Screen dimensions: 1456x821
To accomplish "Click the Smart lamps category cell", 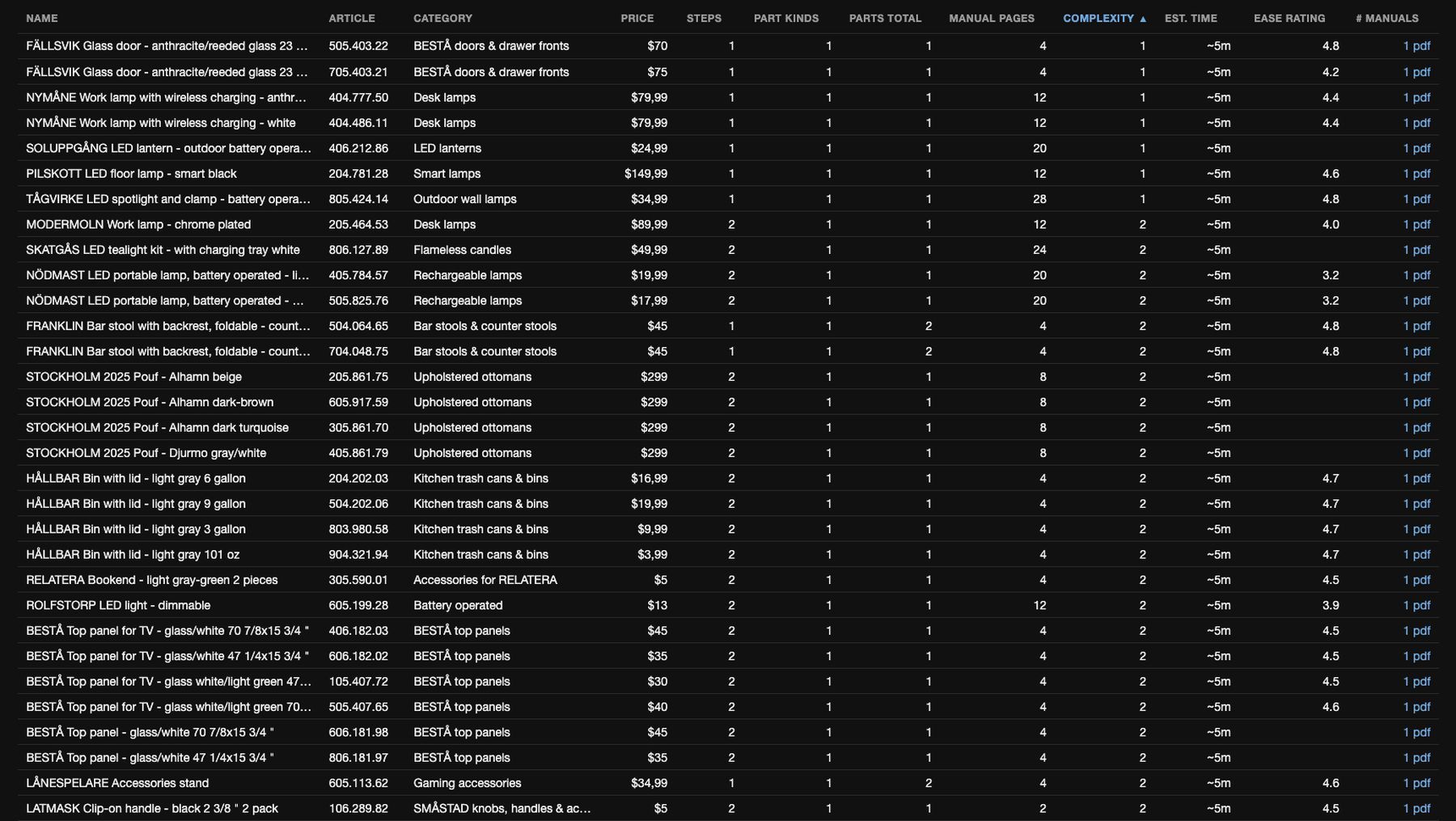I will tap(447, 174).
